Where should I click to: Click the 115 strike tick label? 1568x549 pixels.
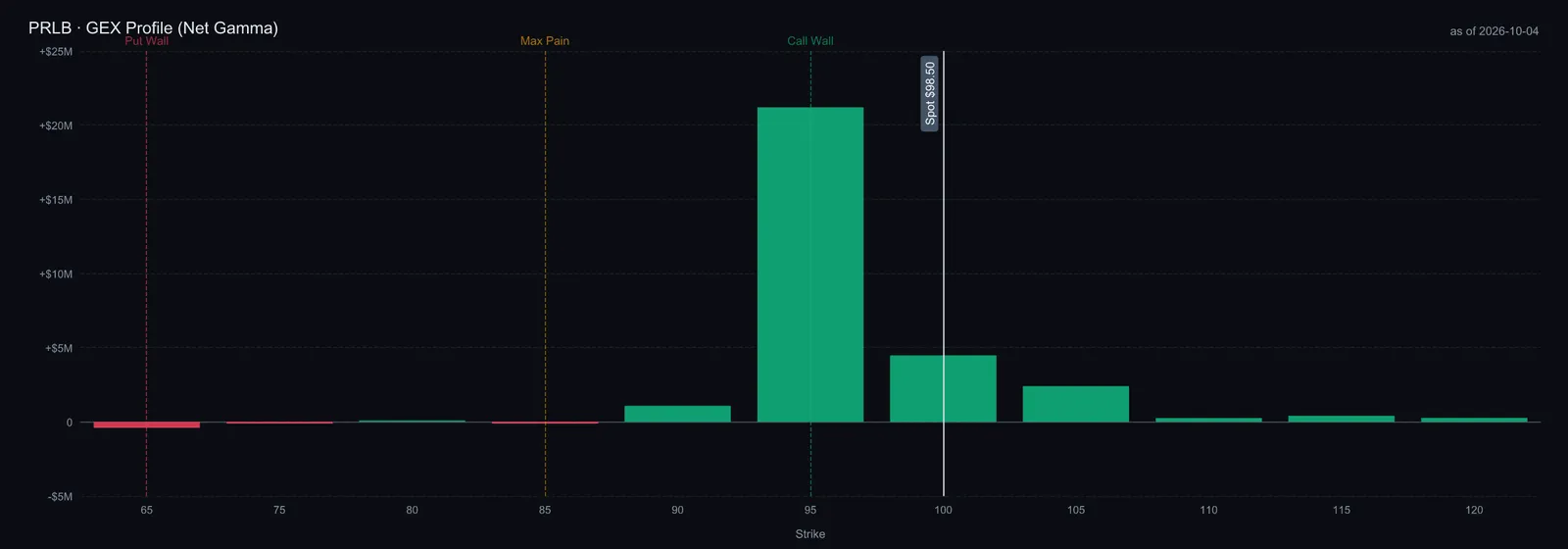[x=1342, y=510]
